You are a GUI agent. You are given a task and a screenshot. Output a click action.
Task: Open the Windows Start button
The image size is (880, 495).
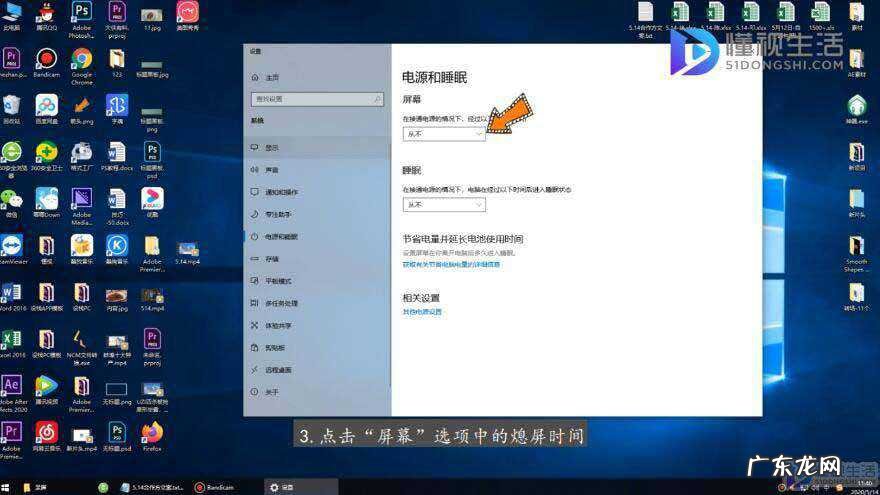(6, 488)
